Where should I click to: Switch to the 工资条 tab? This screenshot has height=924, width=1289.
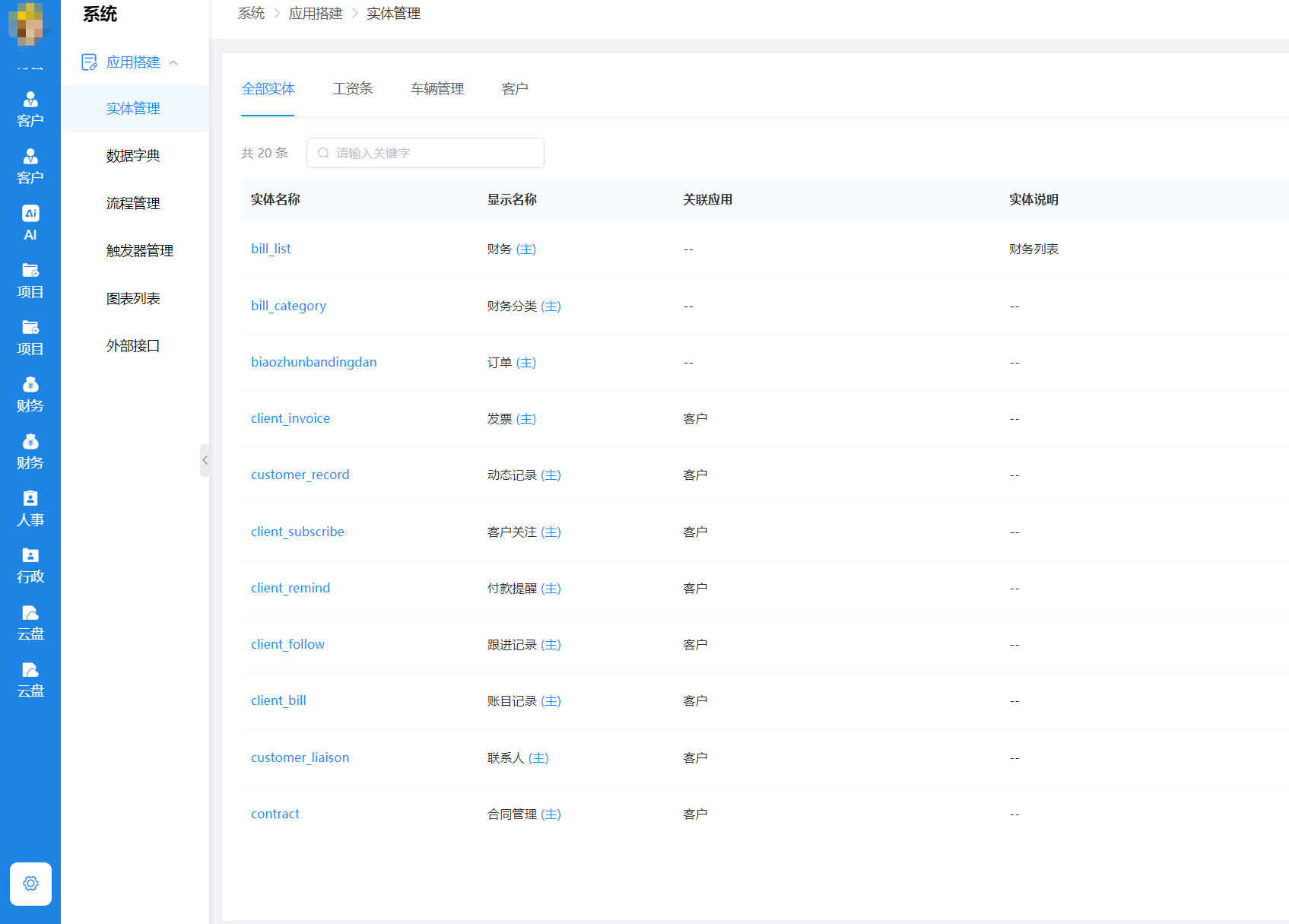pos(353,89)
